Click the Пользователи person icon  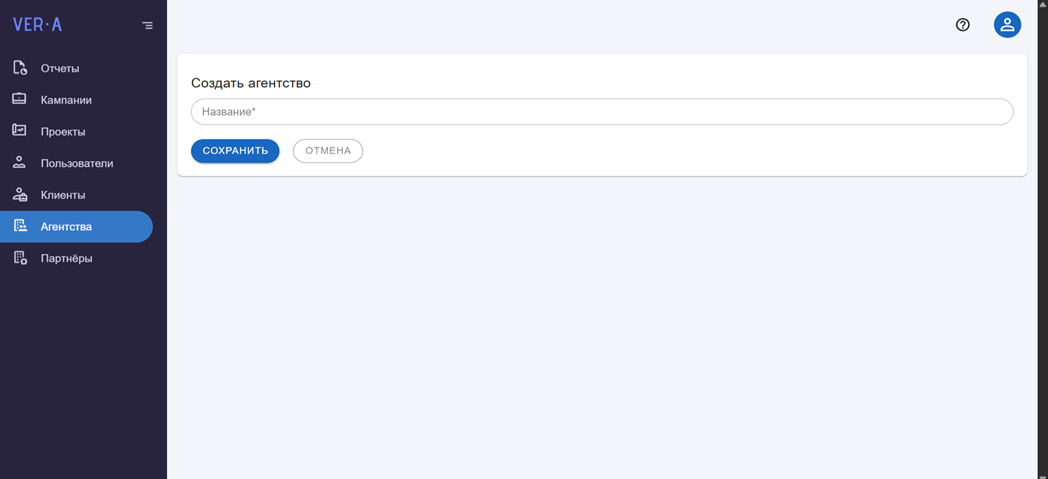tap(19, 162)
